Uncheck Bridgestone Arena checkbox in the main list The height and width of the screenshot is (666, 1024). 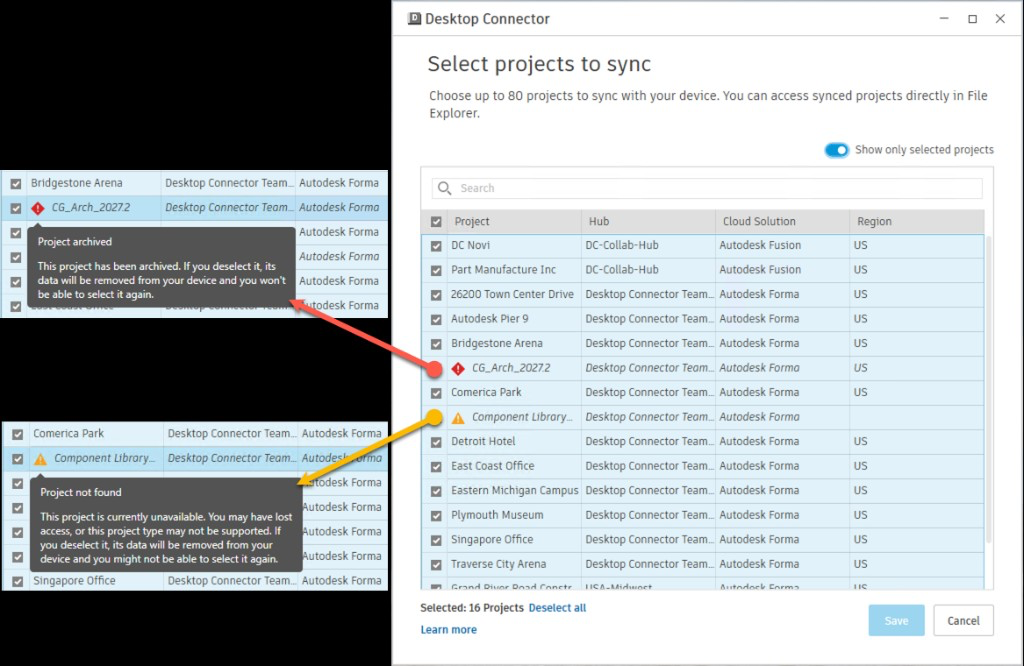click(436, 344)
